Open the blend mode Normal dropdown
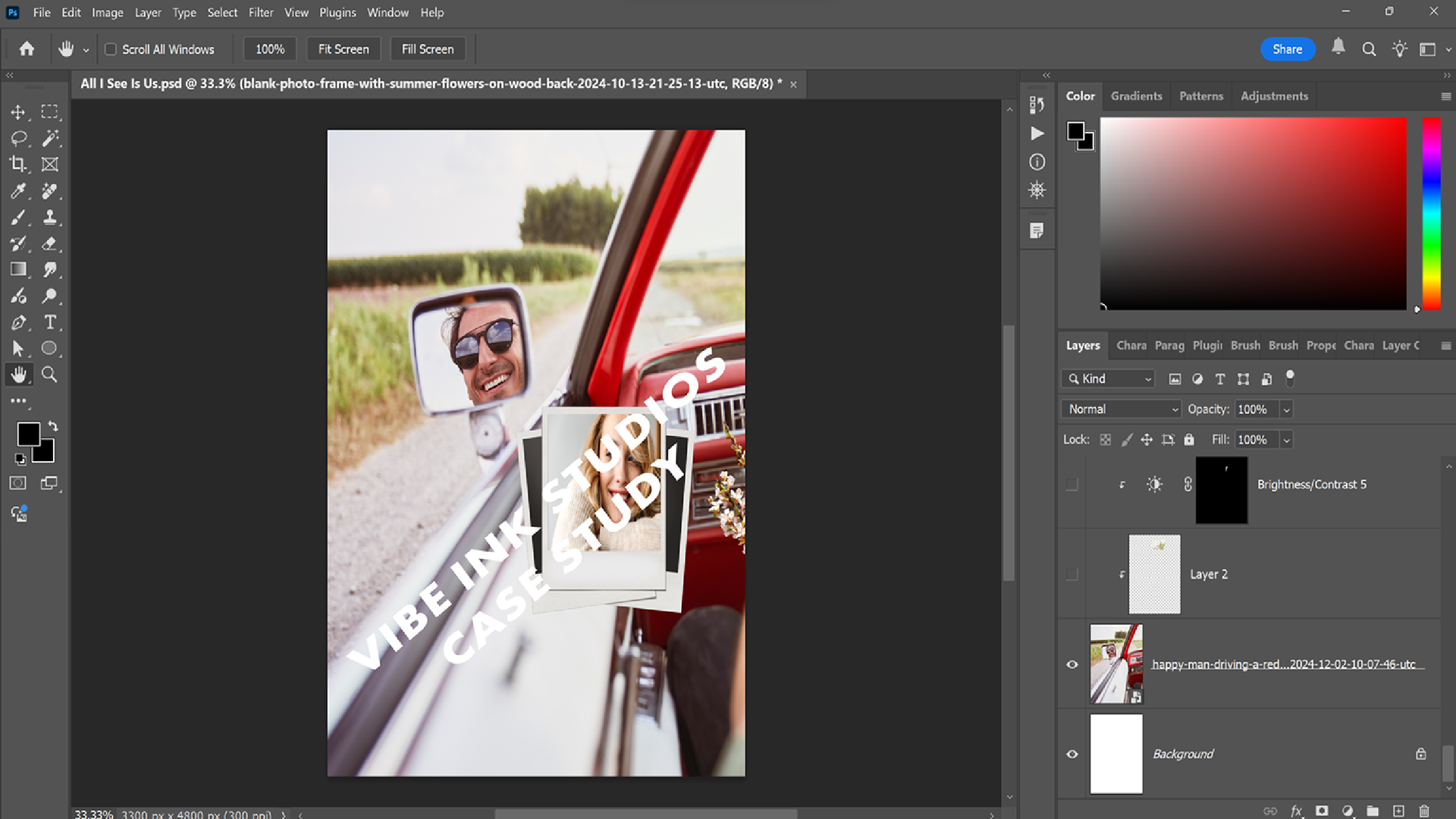 (1121, 409)
